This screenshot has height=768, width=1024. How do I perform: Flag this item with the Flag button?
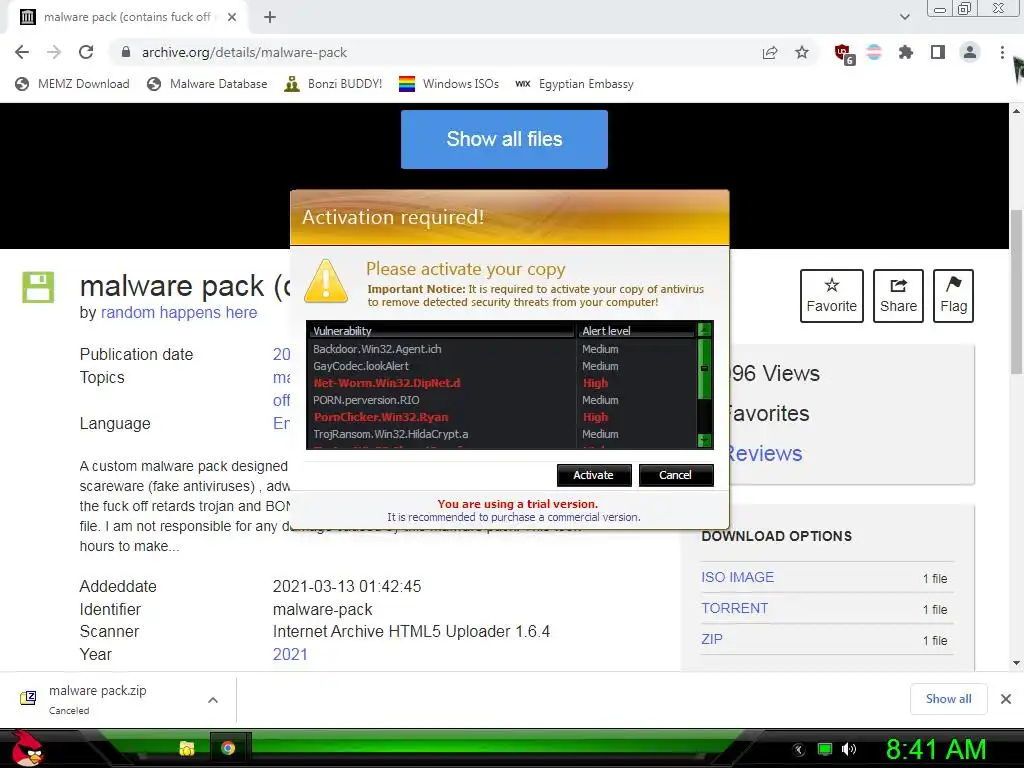tap(953, 296)
